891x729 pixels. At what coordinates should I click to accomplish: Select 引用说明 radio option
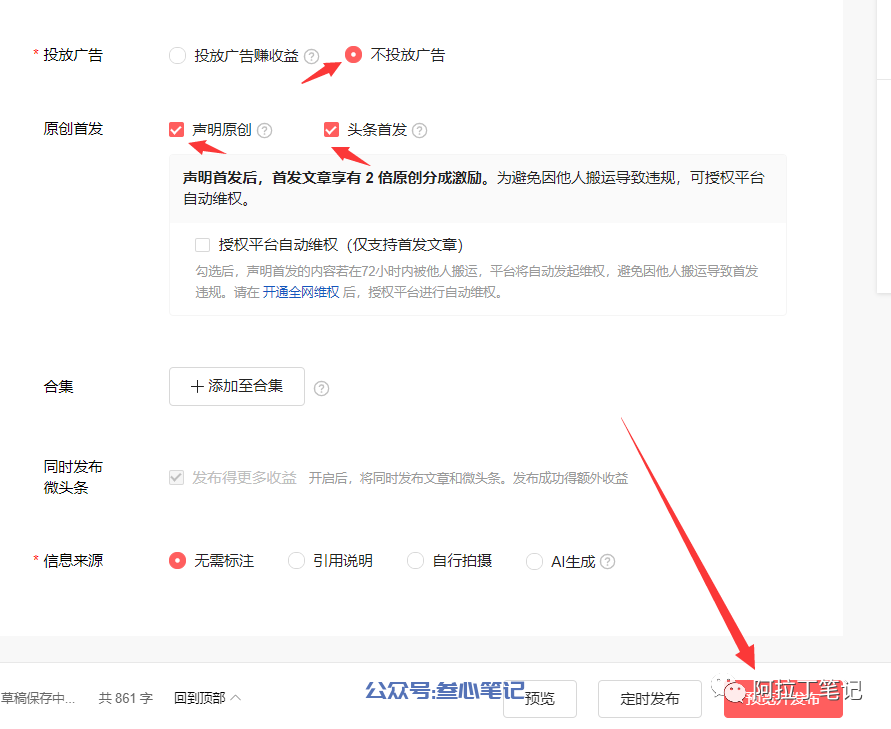pyautogui.click(x=297, y=561)
